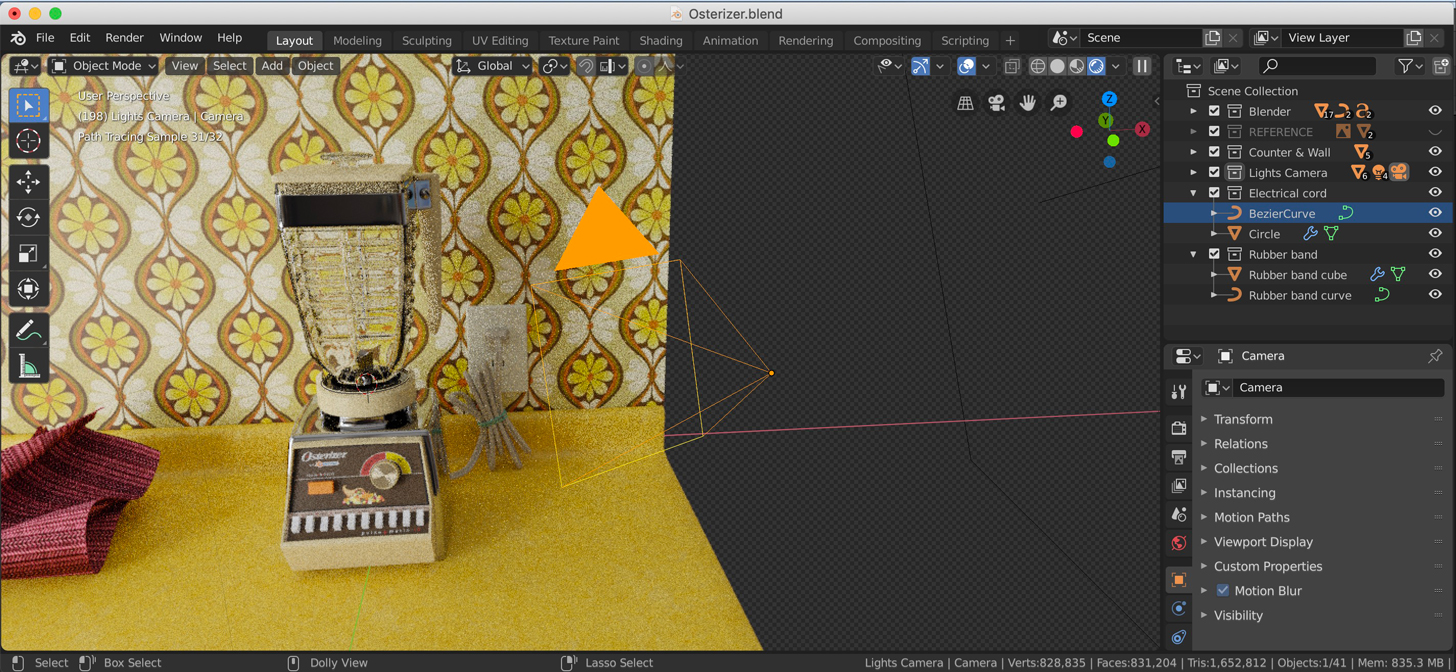The image size is (1456, 672).
Task: Switch to rendered viewport shading
Action: 1097,66
